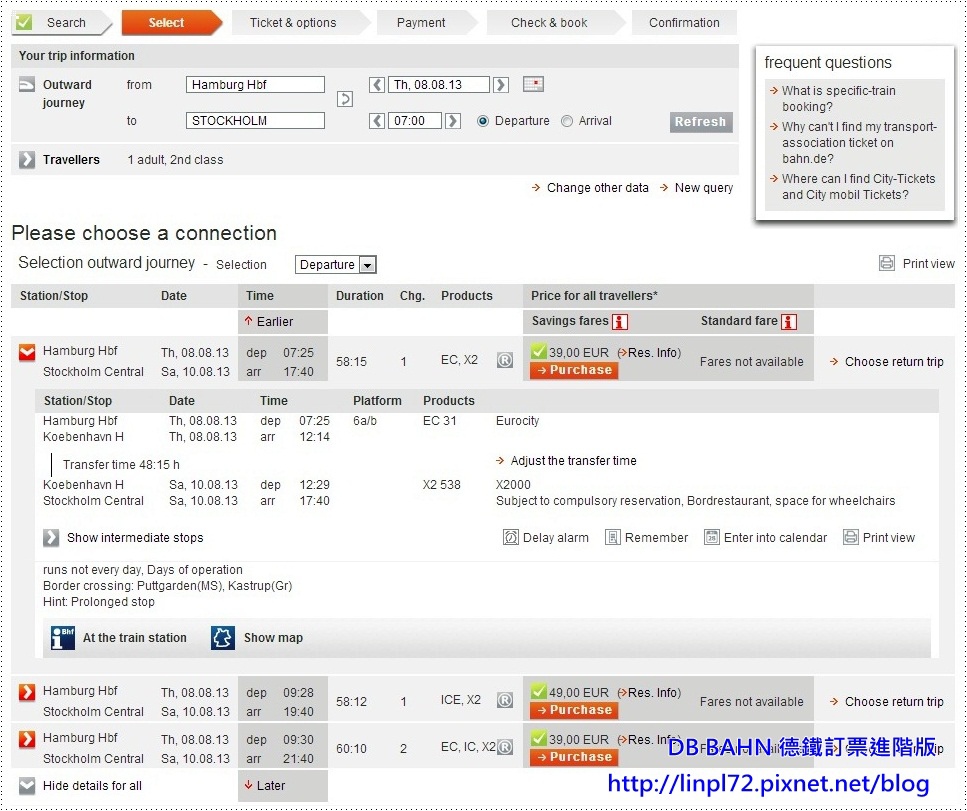Image resolution: width=967 pixels, height=811 pixels.
Task: Click the 07:00 time input field
Action: (x=415, y=121)
